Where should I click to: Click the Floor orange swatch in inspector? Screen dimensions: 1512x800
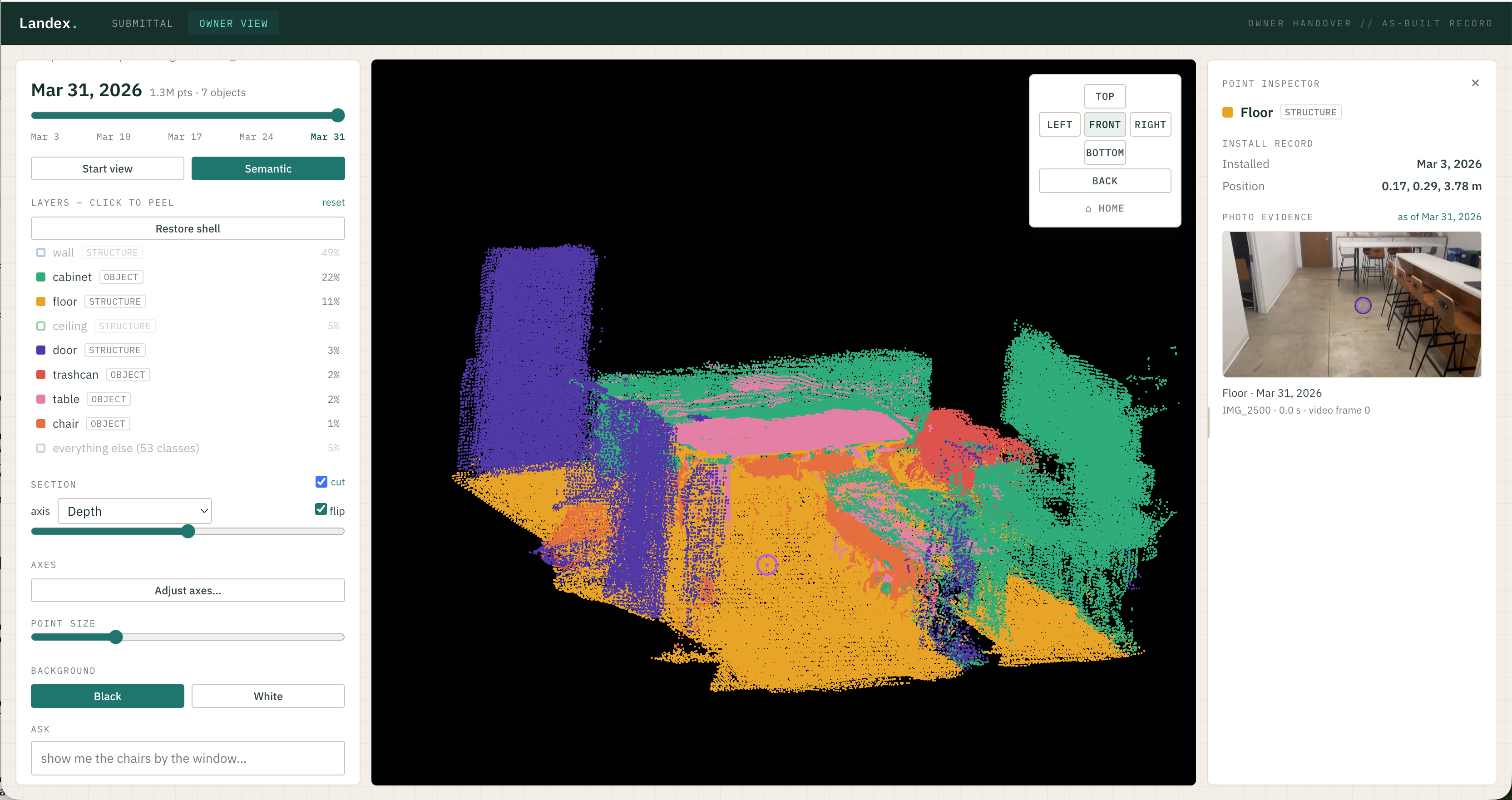1227,112
